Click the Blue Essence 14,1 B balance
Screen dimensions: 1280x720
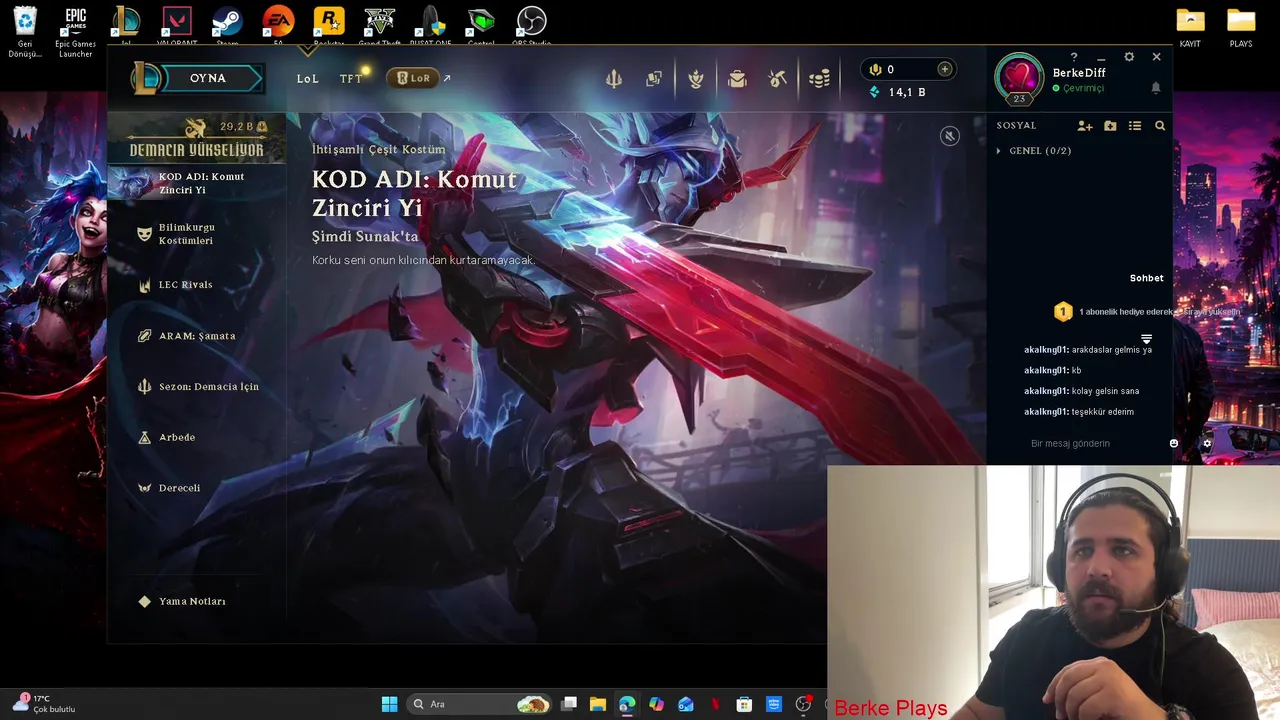point(897,92)
